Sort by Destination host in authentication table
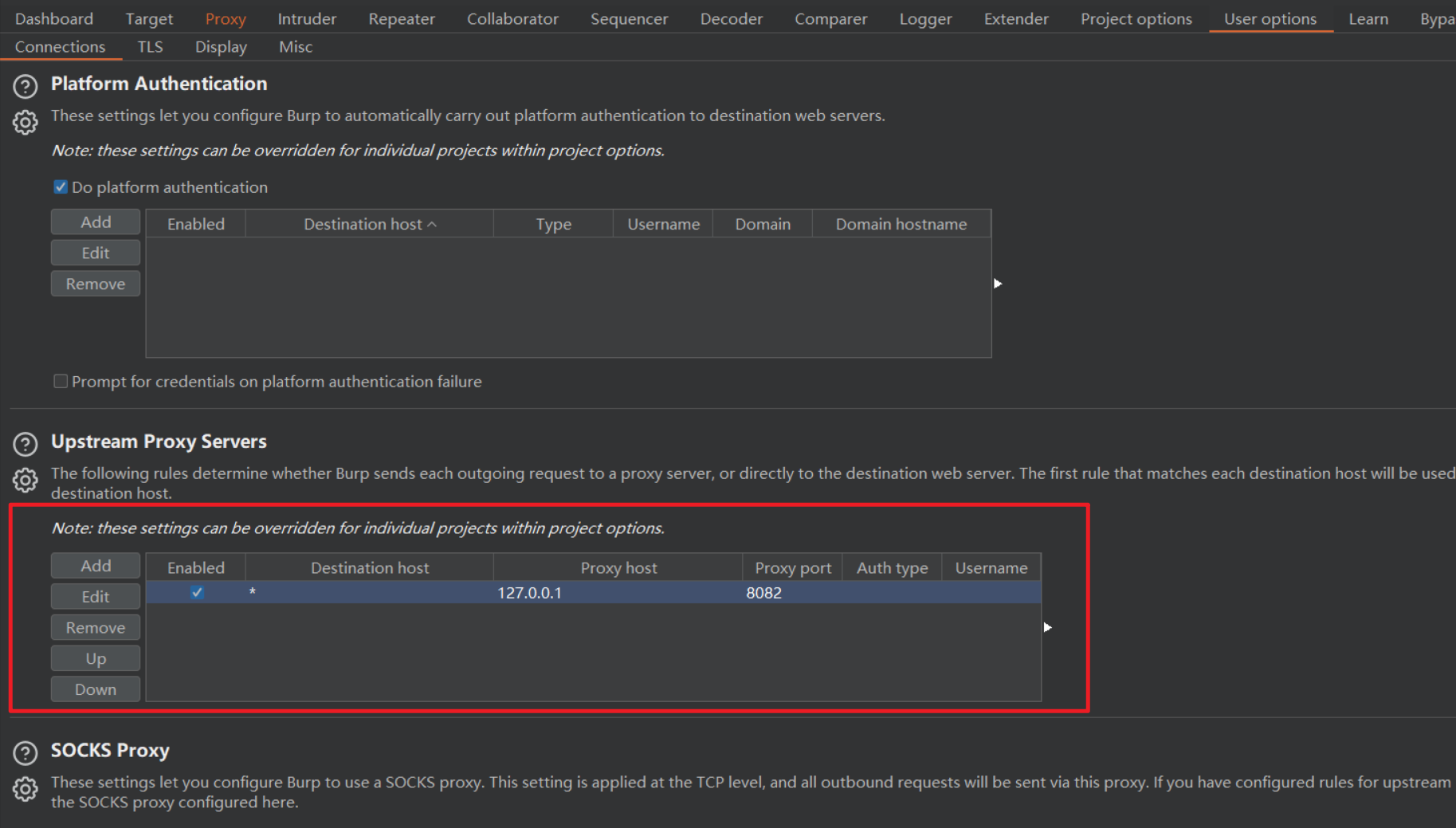This screenshot has width=1456, height=828. coord(370,224)
